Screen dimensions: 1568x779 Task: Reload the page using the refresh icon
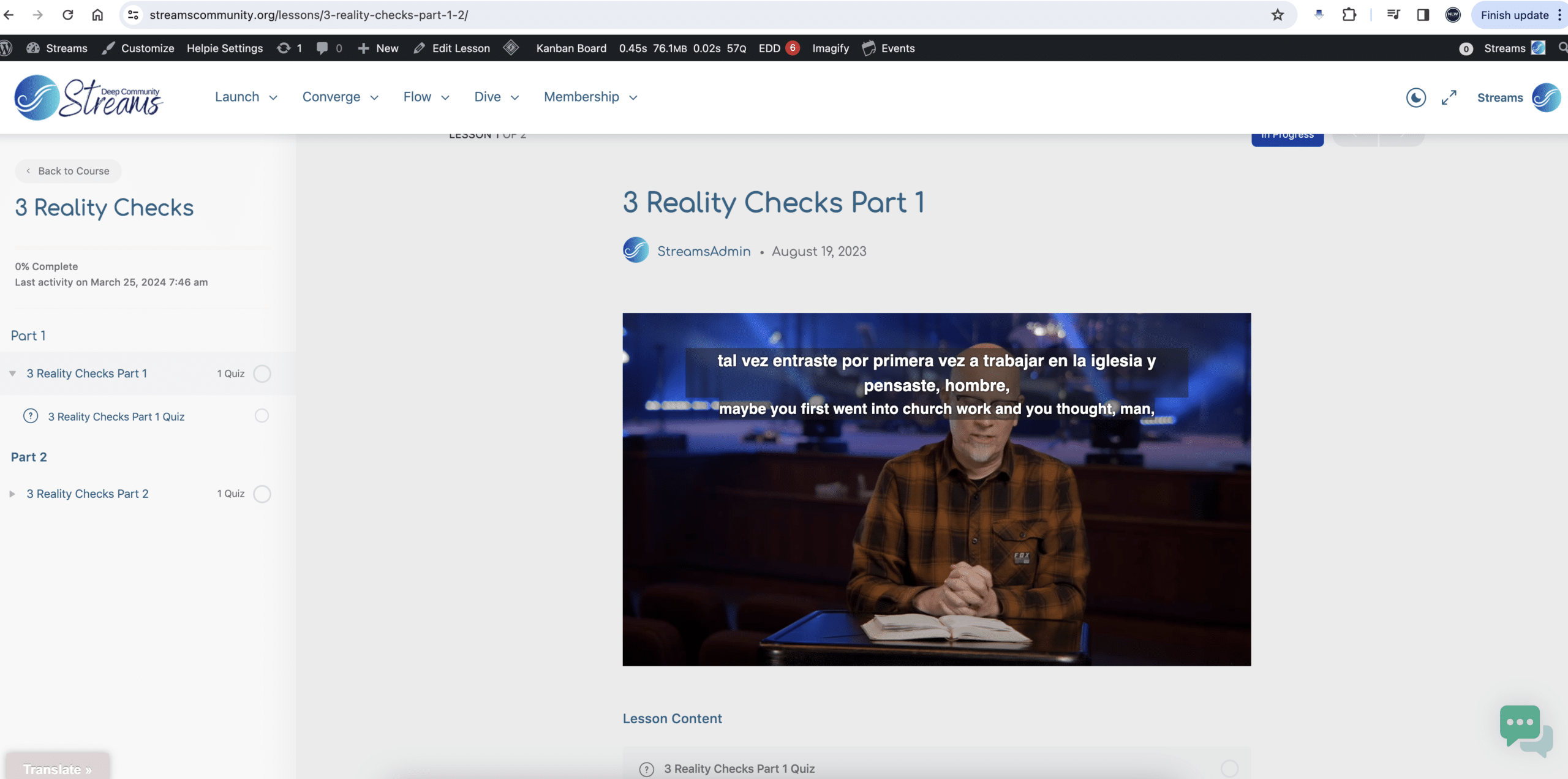(68, 15)
